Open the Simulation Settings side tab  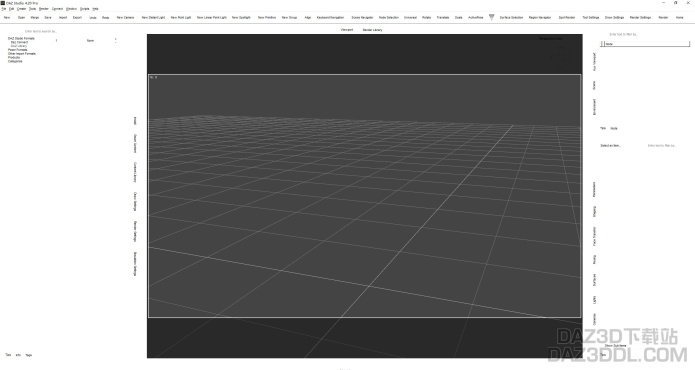tap(135, 264)
